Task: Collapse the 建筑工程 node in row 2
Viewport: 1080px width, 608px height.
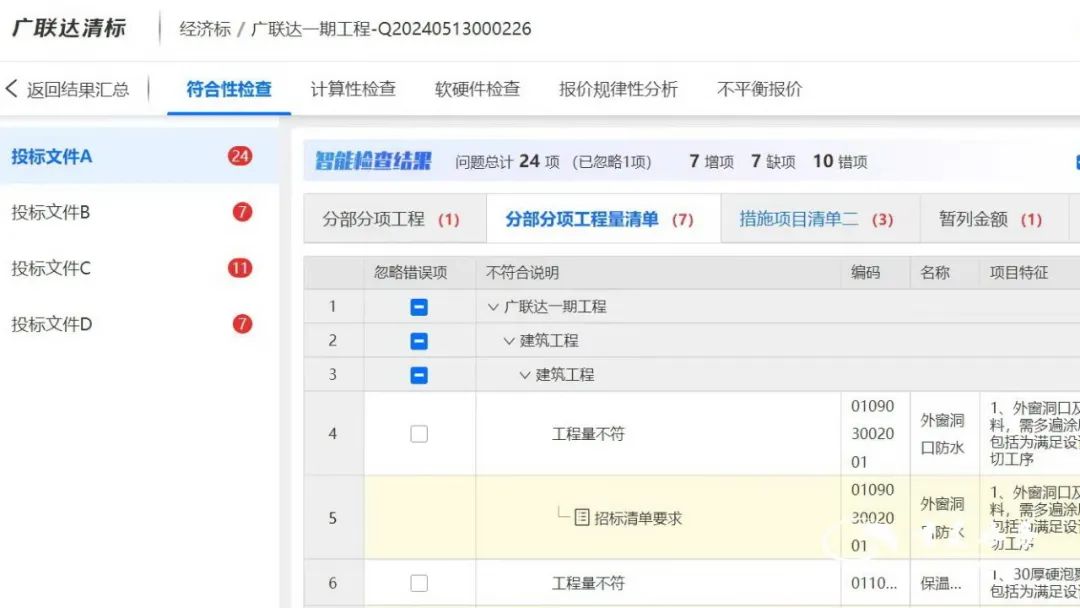Action: click(509, 341)
